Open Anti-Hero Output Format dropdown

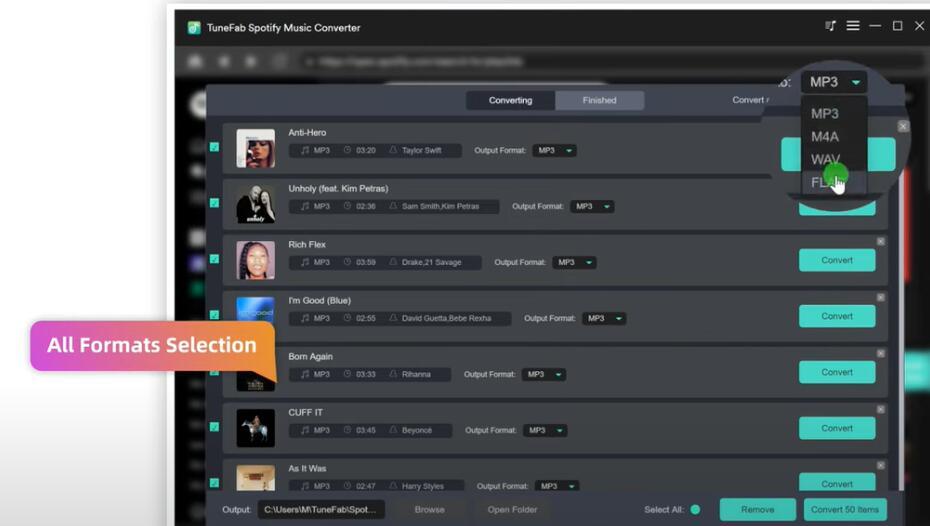(555, 151)
